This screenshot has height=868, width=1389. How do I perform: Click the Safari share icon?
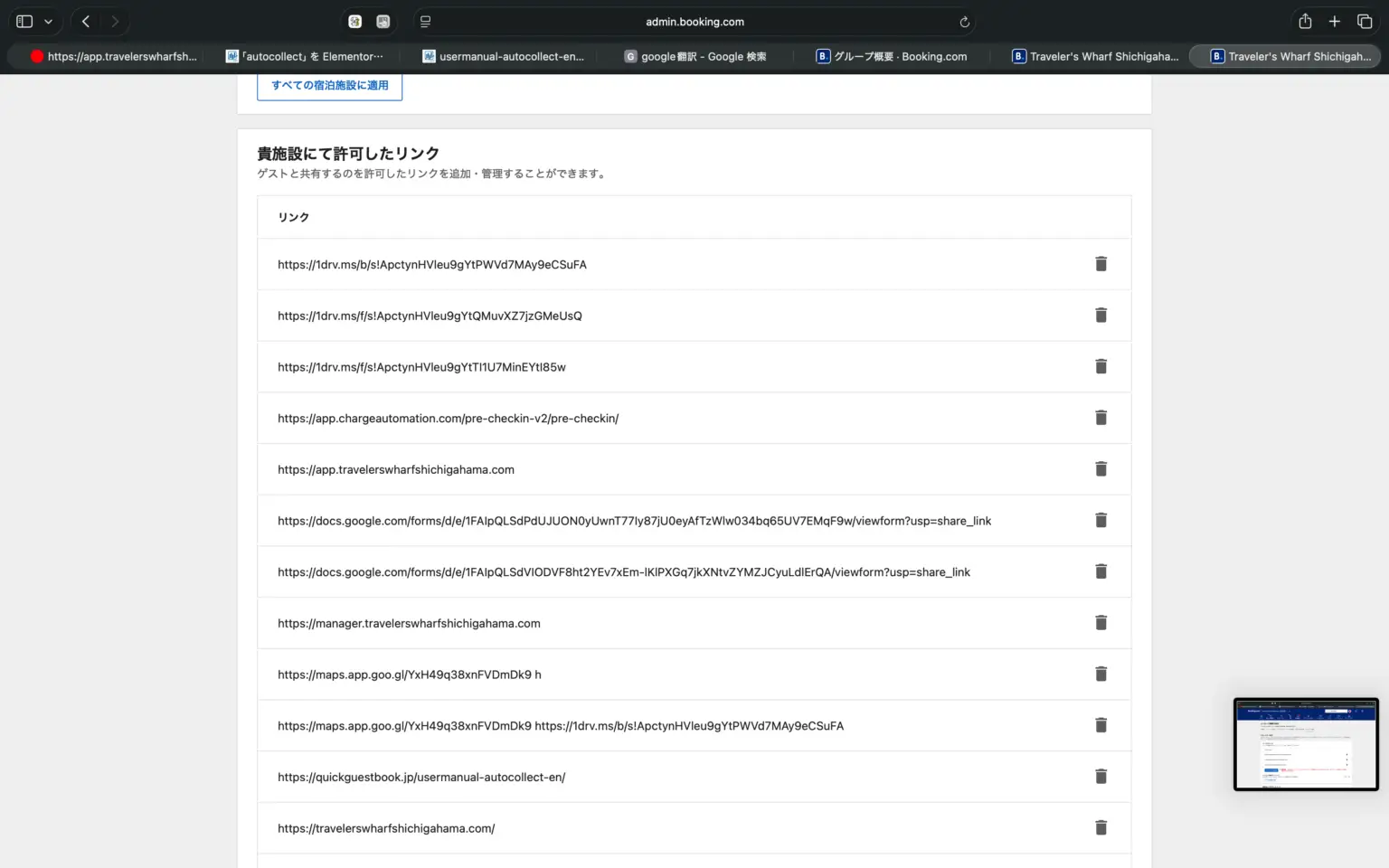tap(1305, 22)
